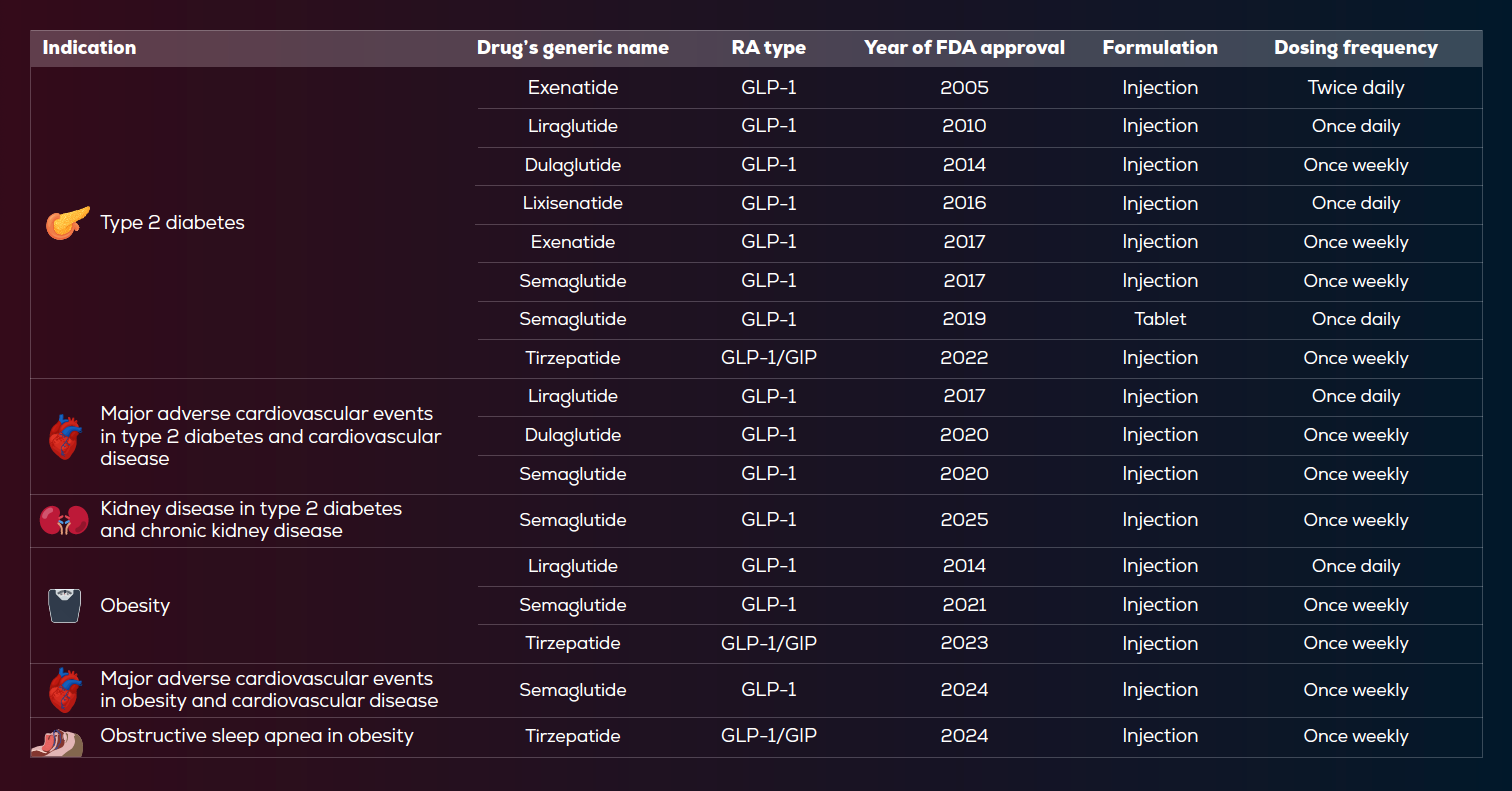
Task: Select the Obstructive sleep apnea in obesity label
Action: click(257, 736)
